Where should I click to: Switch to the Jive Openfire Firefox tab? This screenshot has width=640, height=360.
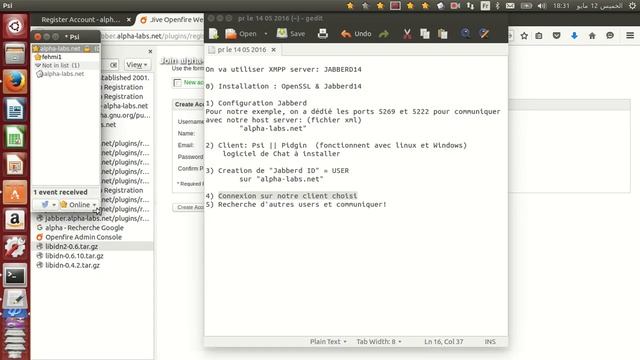coord(171,20)
